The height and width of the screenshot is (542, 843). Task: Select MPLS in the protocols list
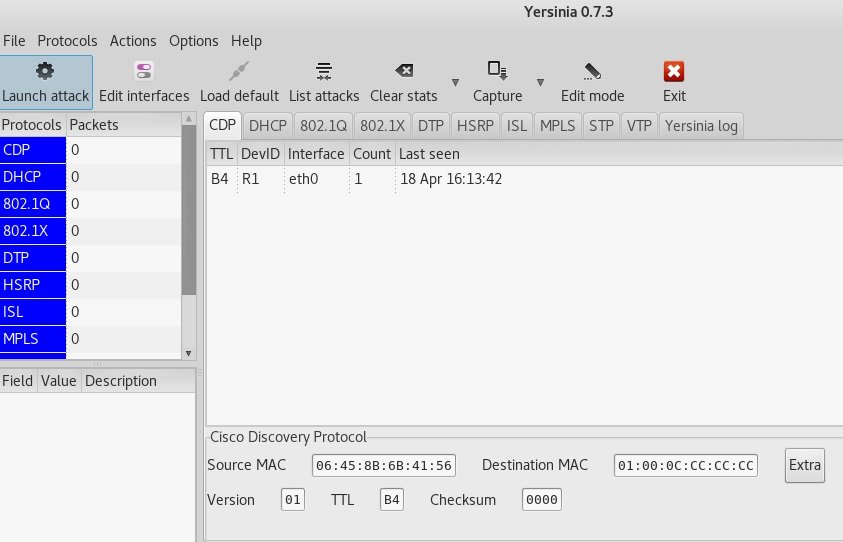33,339
